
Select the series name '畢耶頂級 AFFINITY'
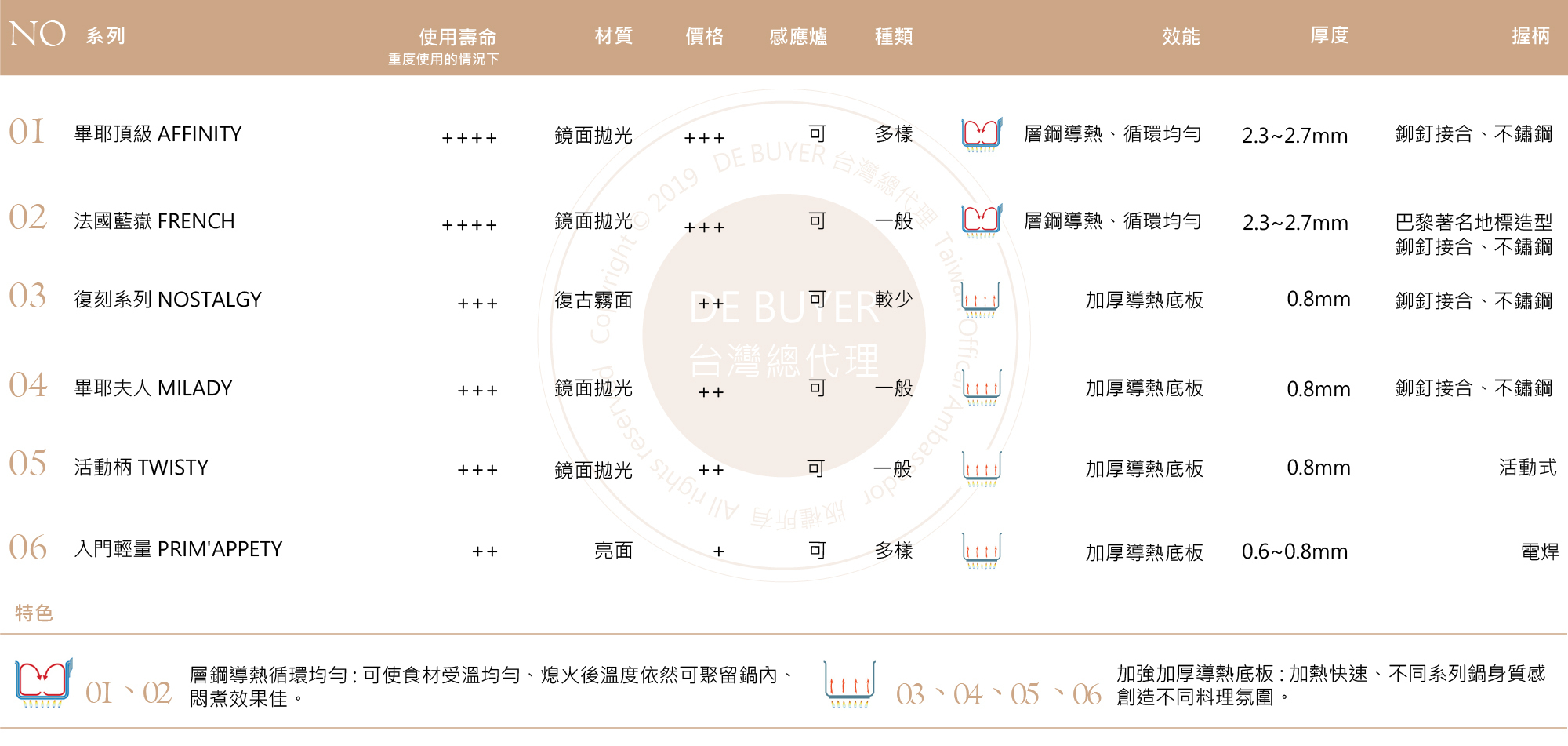(x=158, y=134)
